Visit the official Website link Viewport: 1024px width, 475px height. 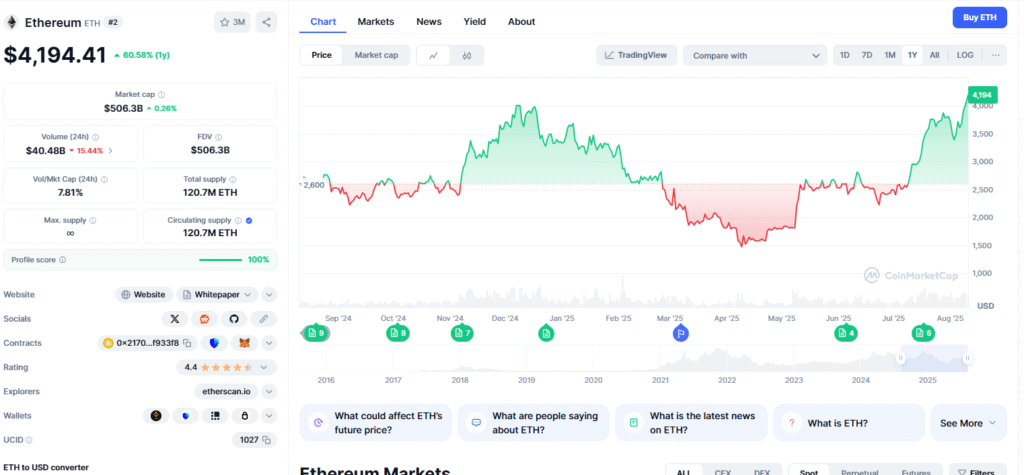coord(144,295)
